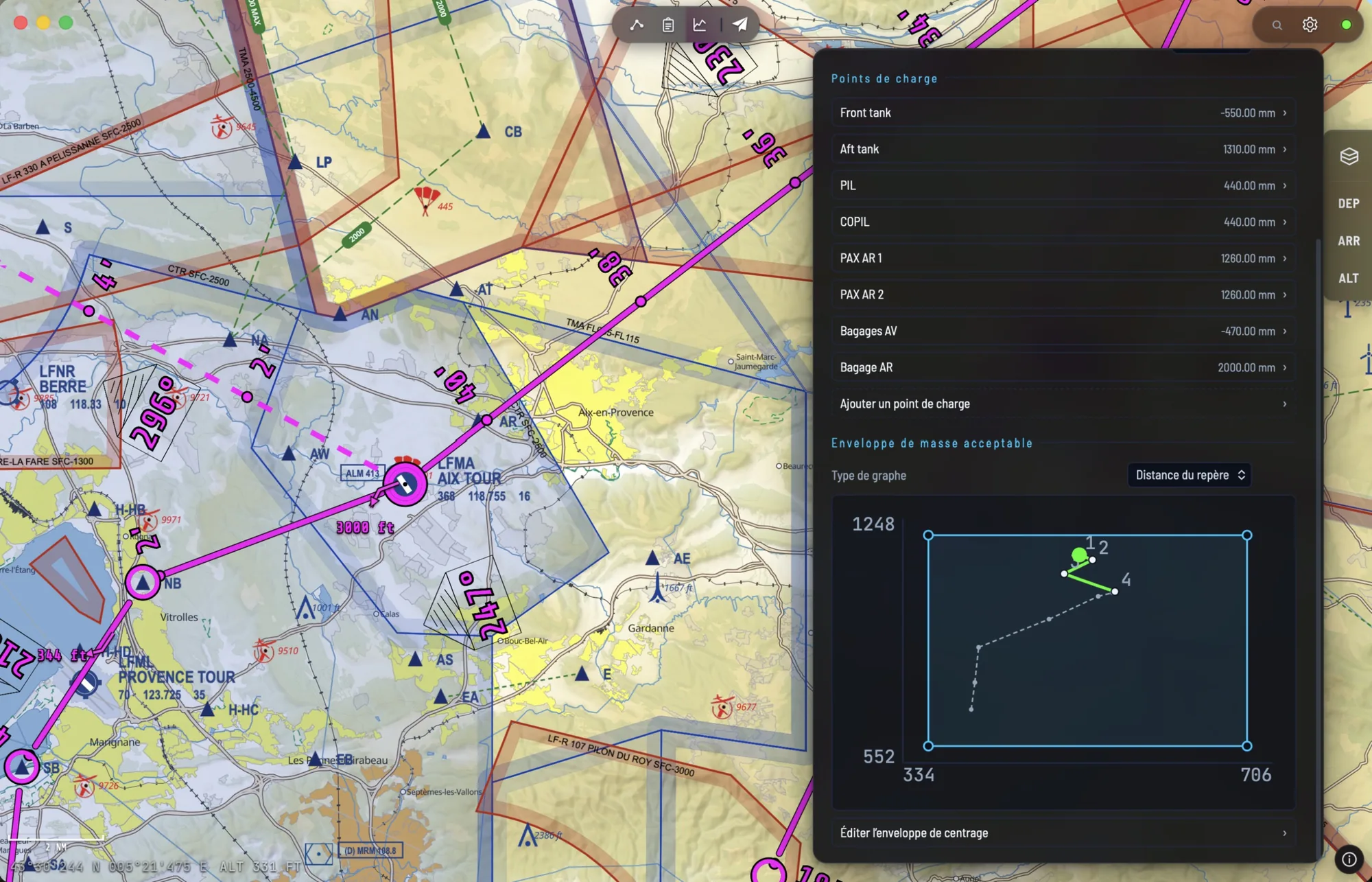1372x882 pixels.
Task: Click Ajouter un point de charge
Action: (x=1063, y=404)
